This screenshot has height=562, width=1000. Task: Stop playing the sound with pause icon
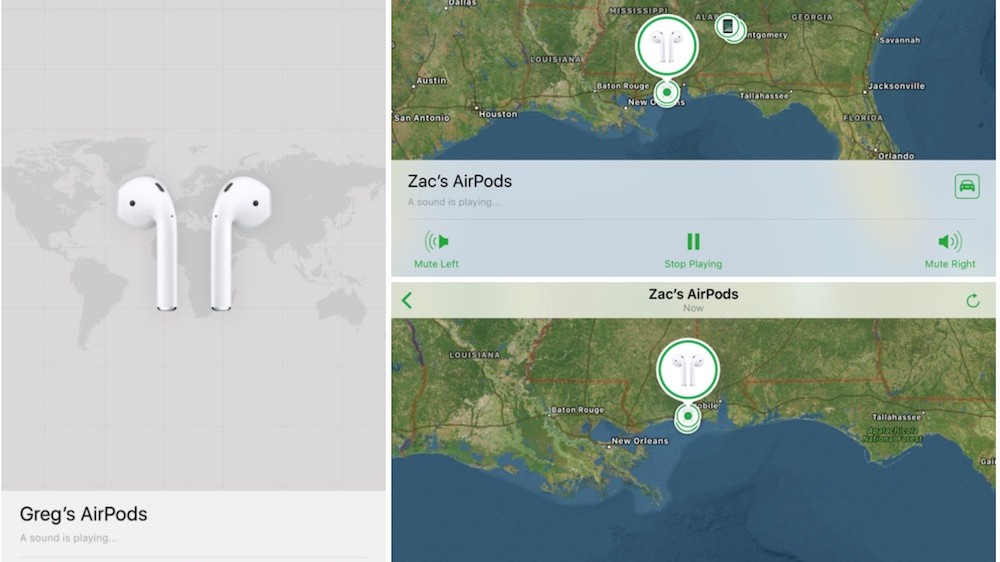tap(693, 241)
